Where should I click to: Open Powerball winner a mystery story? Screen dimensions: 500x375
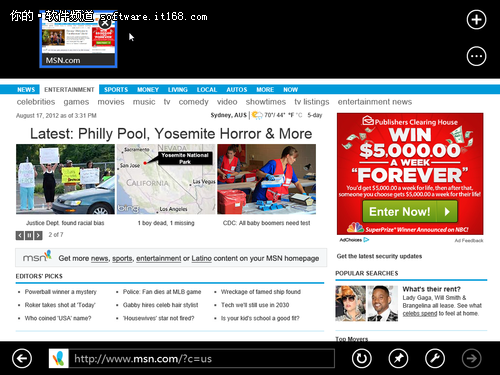pos(61,292)
